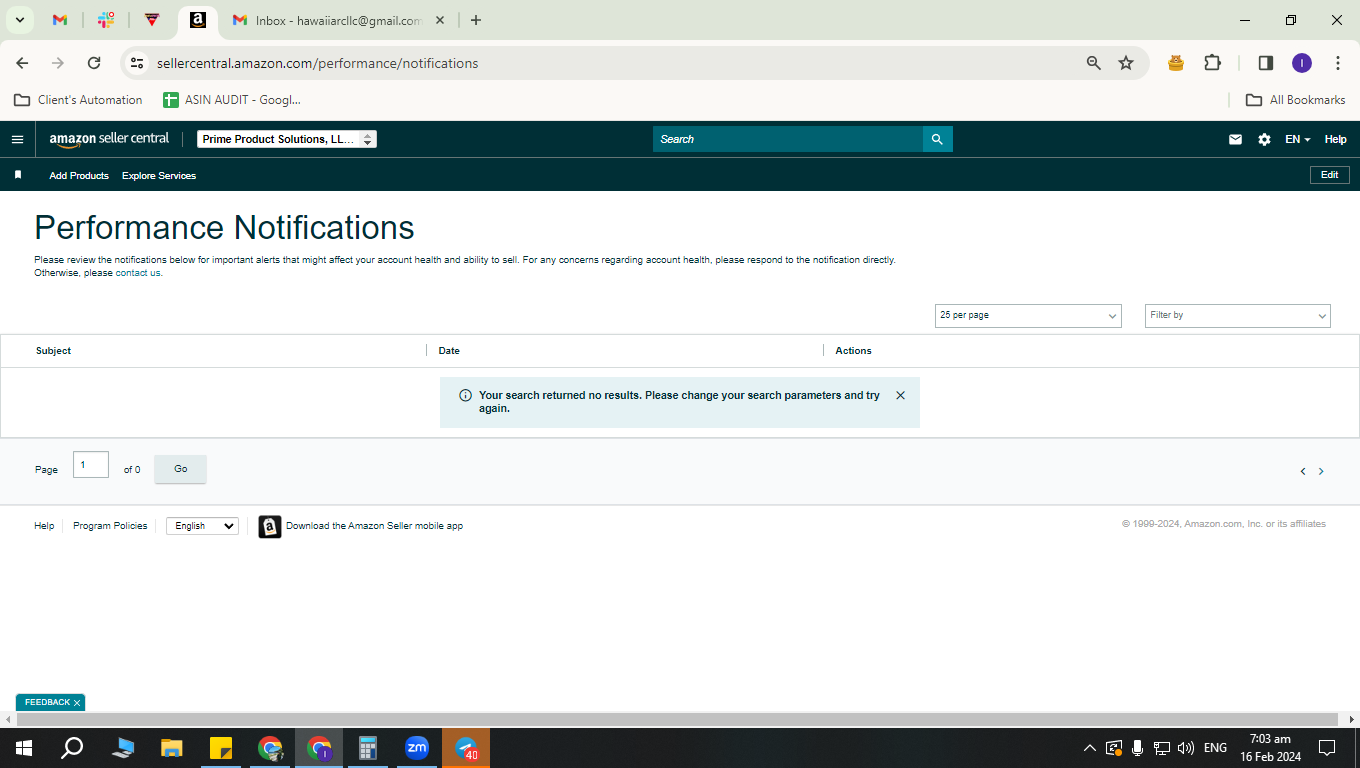View site information icon in address bar

click(137, 63)
